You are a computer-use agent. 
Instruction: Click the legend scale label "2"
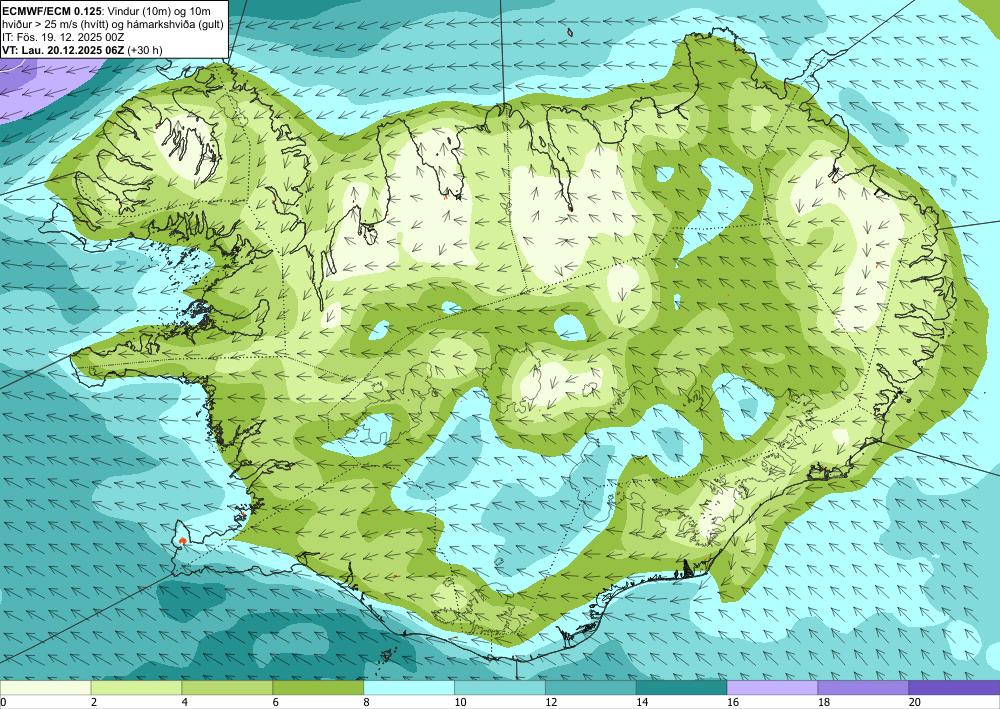point(94,703)
